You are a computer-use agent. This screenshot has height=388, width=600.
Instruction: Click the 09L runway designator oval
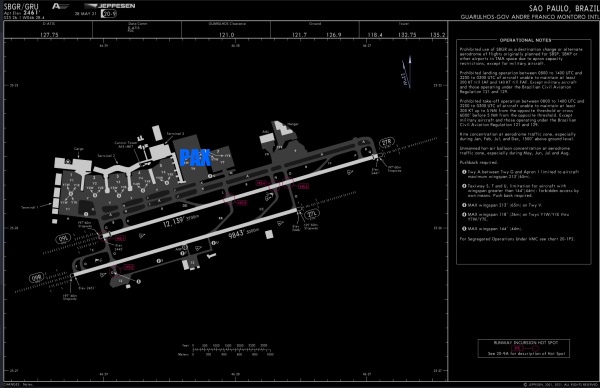(x=63, y=239)
